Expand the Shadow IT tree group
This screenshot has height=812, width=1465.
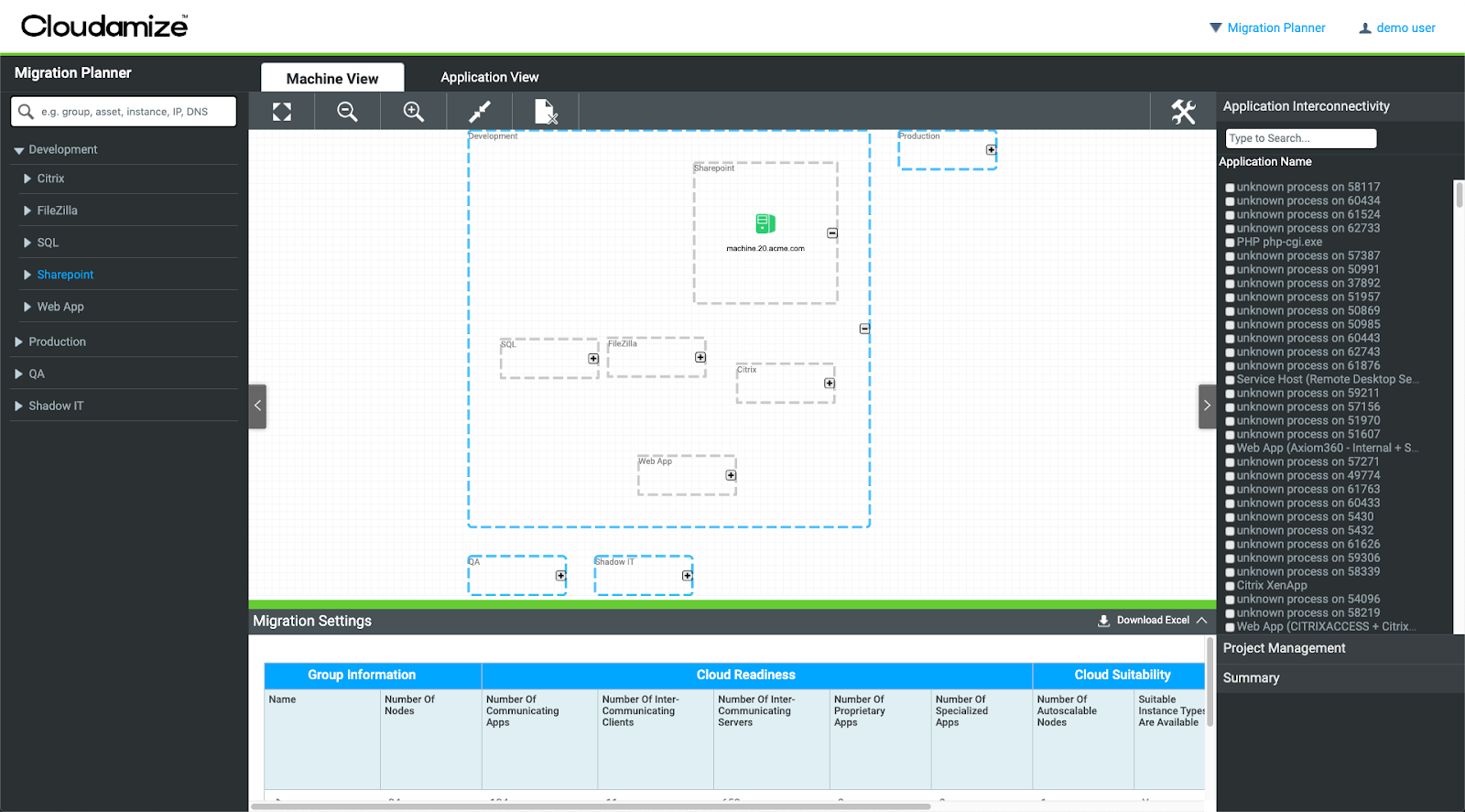coord(19,406)
